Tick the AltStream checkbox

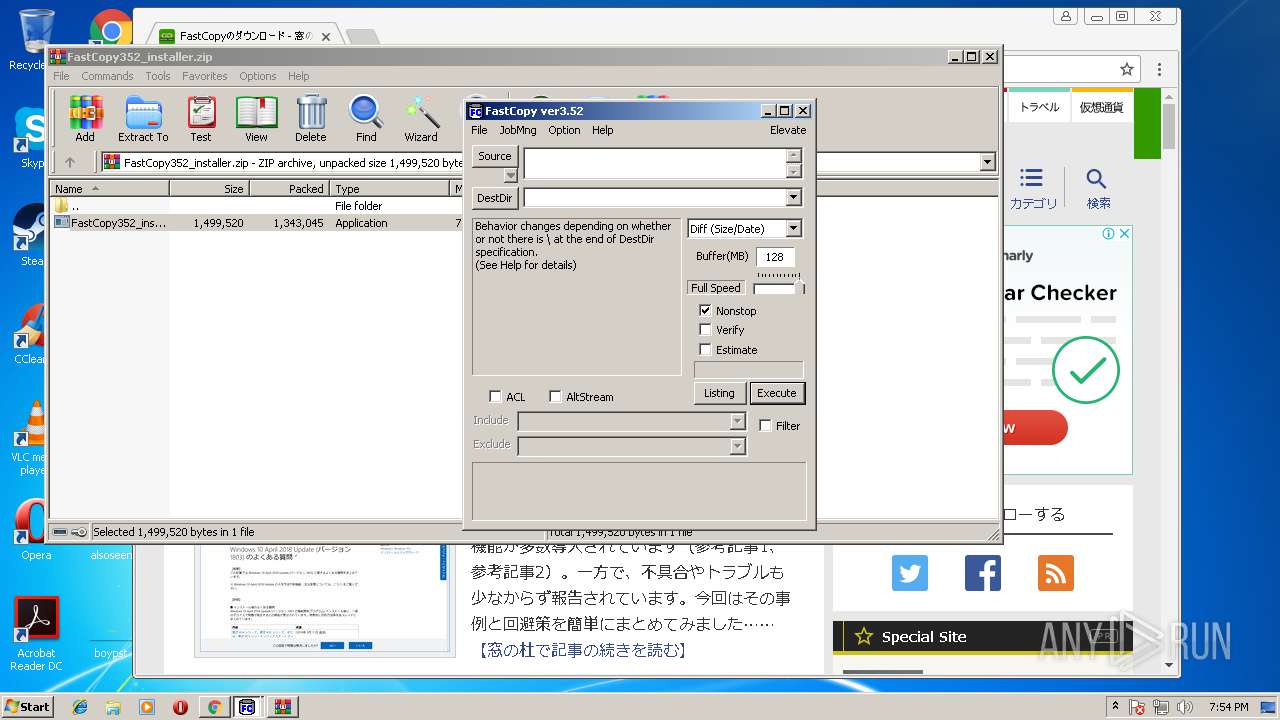[555, 397]
